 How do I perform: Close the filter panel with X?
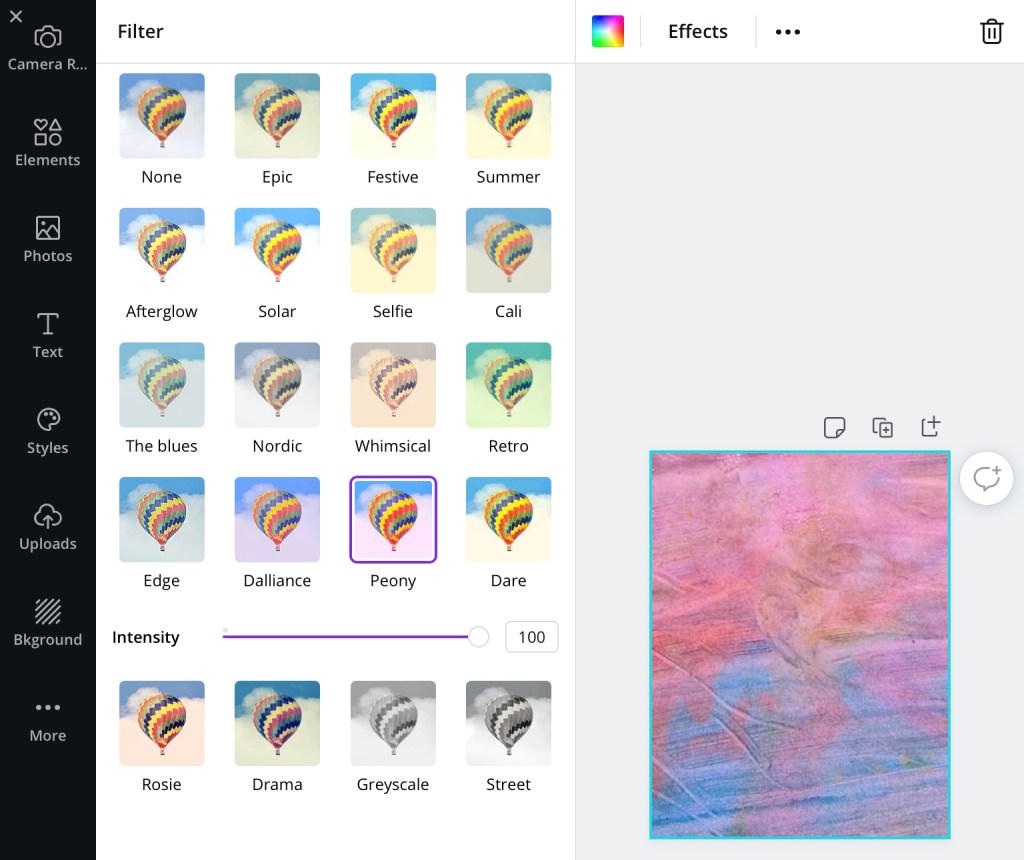click(x=16, y=16)
